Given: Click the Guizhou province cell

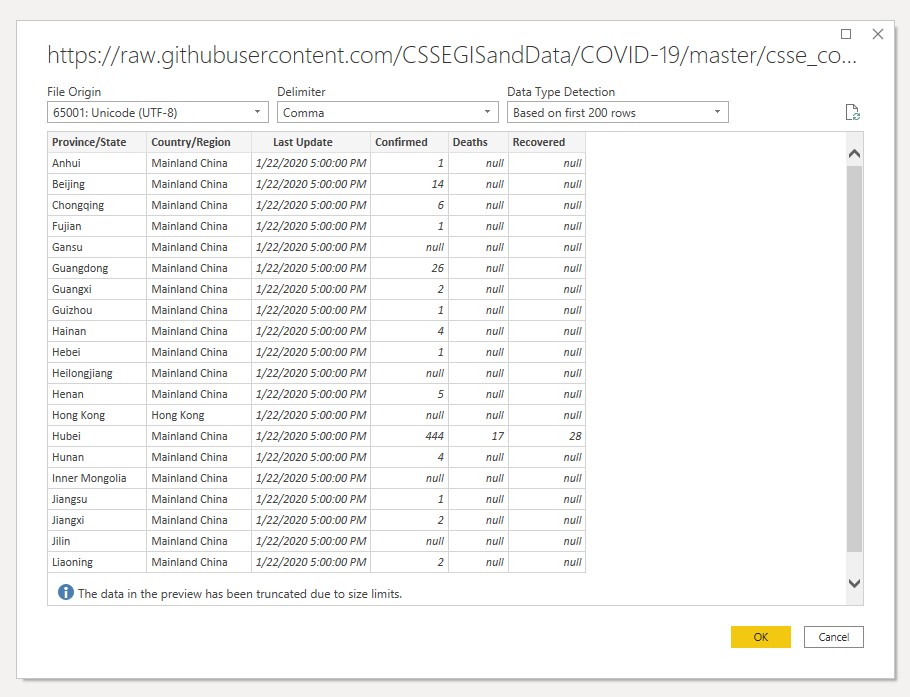Looking at the screenshot, I should 97,310.
